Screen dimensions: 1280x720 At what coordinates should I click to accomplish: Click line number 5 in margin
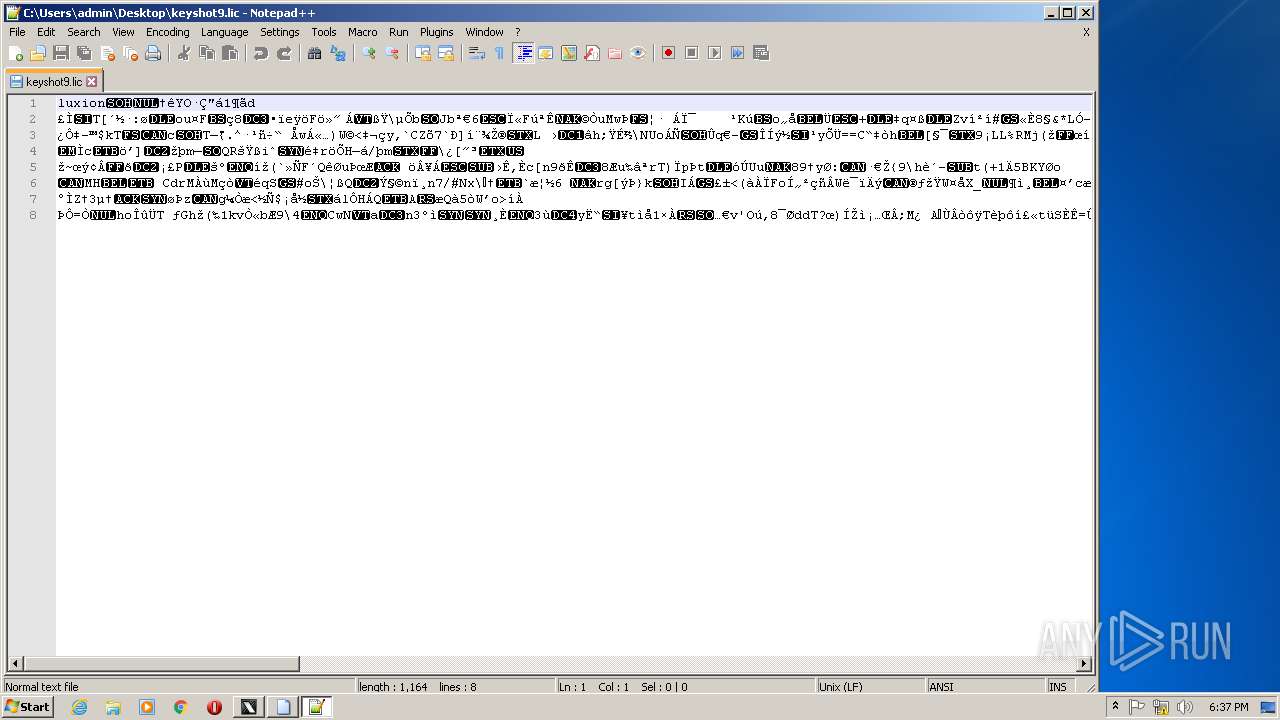click(33, 167)
